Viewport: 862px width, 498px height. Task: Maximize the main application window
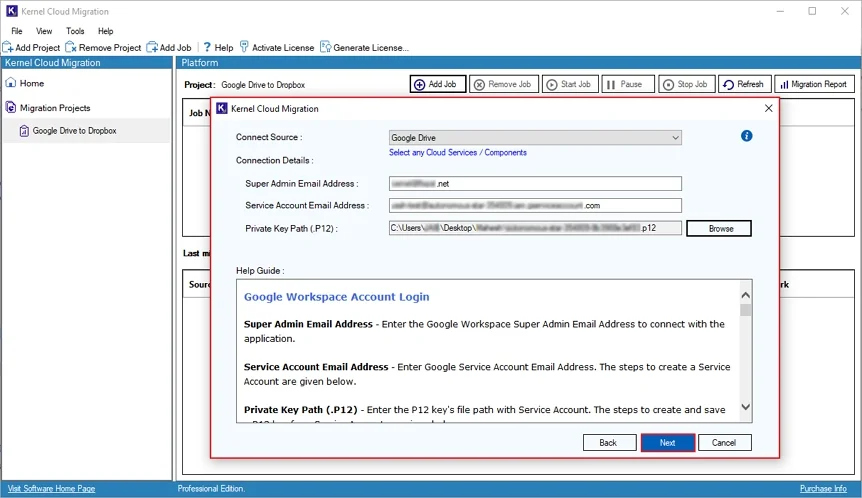click(812, 11)
